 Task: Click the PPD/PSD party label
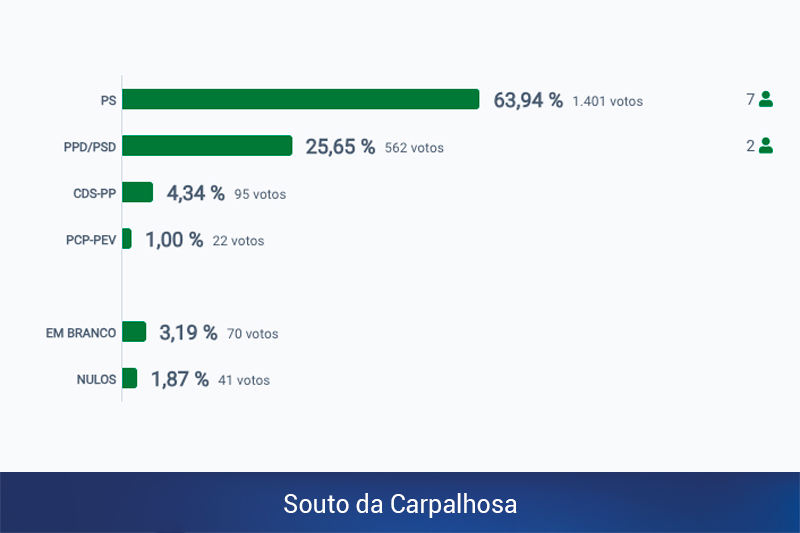89,147
